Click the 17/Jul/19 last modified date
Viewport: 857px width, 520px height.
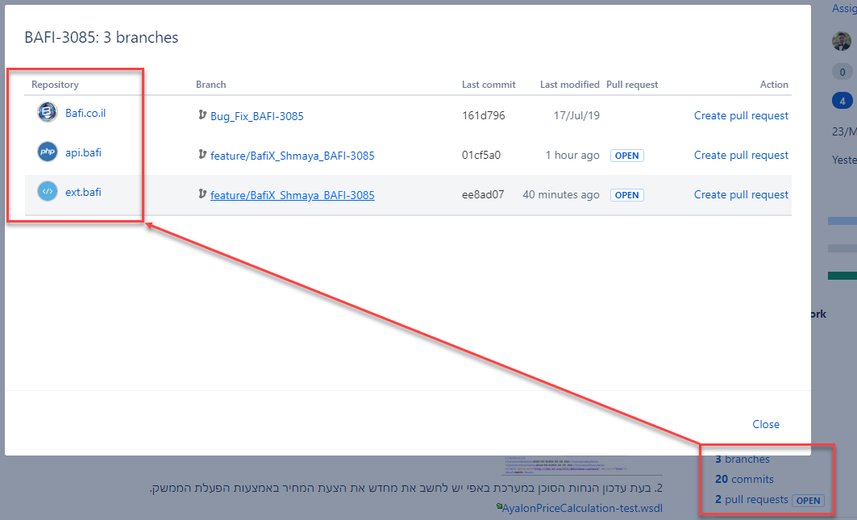[x=577, y=115]
